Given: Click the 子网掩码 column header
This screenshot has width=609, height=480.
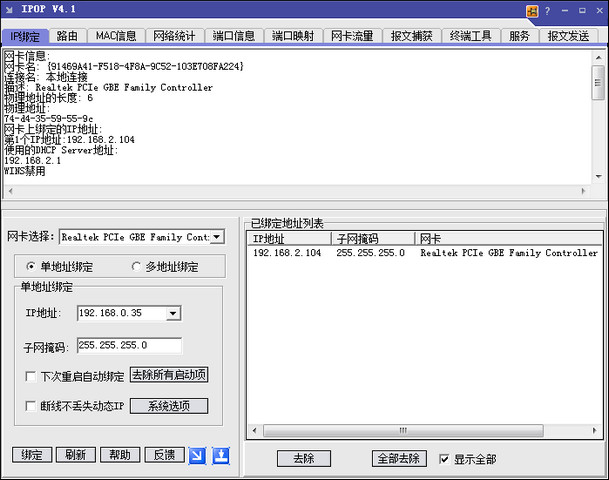Looking at the screenshot, I should (x=373, y=238).
